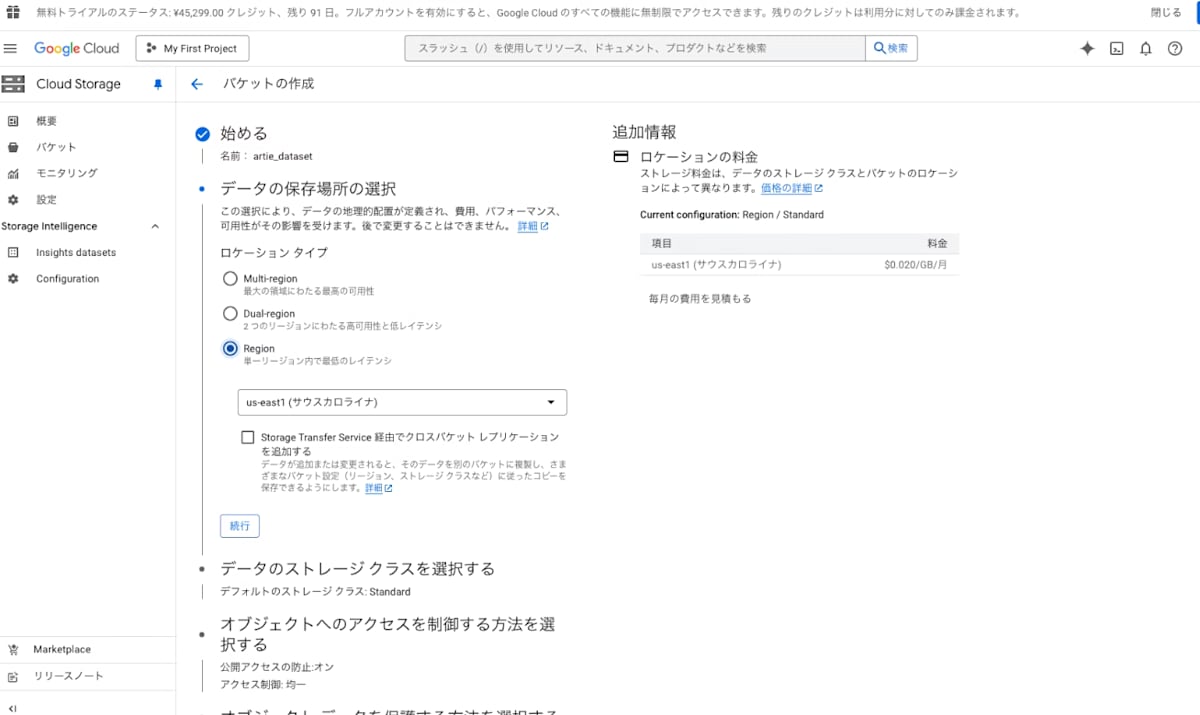The image size is (1200, 715).
Task: Click the us-east1 (サウスカロライナ) pricing row
Action: tap(799, 265)
